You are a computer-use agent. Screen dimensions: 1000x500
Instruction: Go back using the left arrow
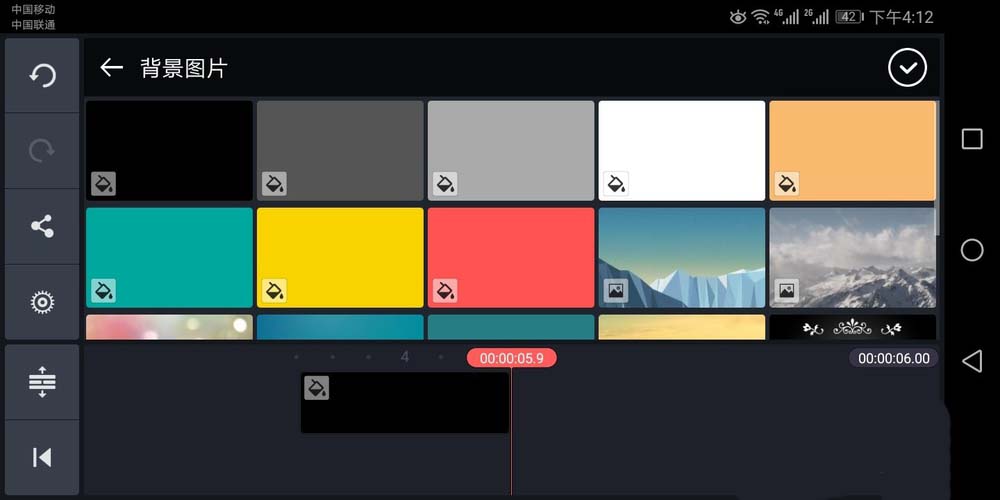(x=112, y=68)
